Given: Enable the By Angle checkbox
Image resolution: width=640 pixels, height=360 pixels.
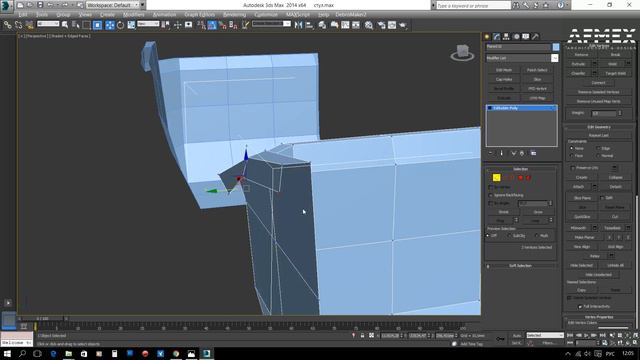Looking at the screenshot, I should 491,203.
